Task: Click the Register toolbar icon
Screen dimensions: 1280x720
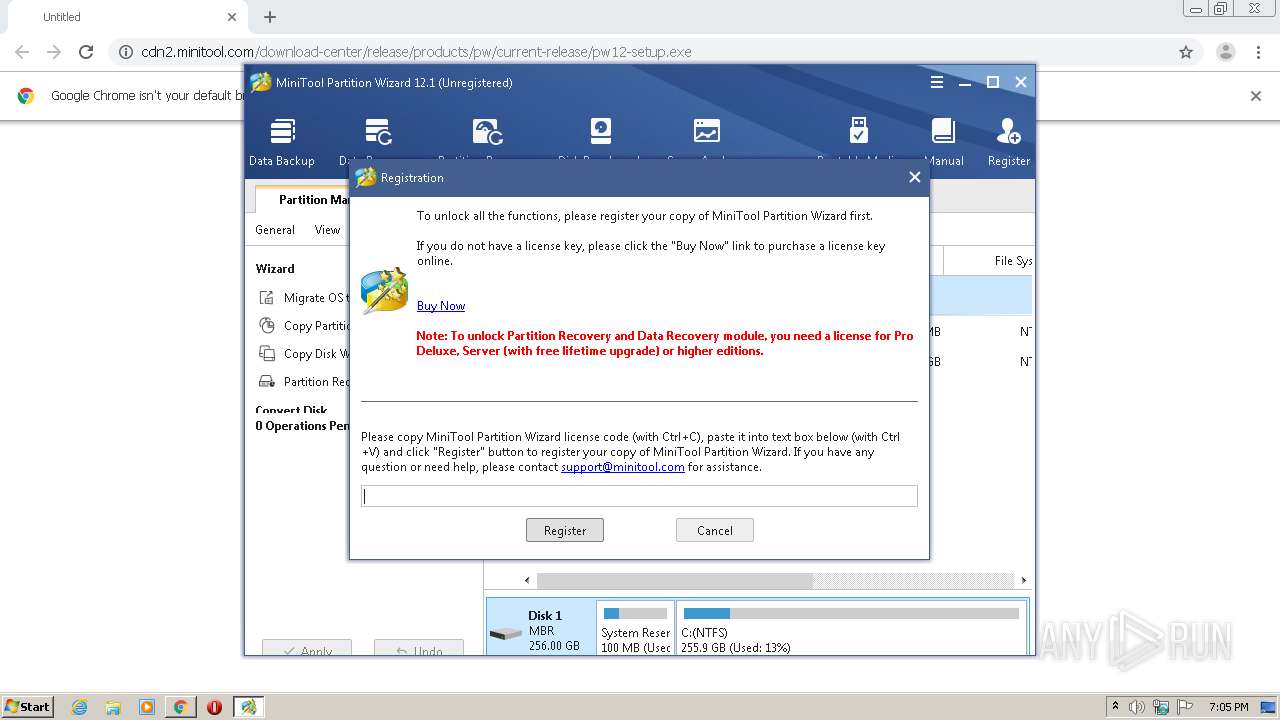Action: [1008, 141]
